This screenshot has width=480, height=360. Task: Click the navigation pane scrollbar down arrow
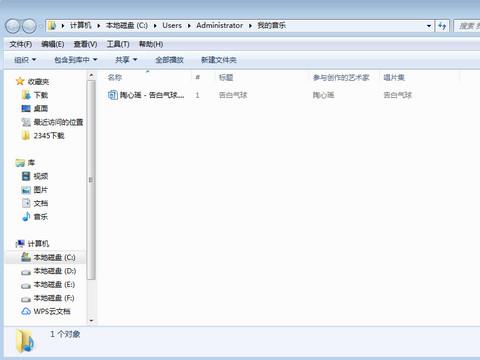pos(91,321)
